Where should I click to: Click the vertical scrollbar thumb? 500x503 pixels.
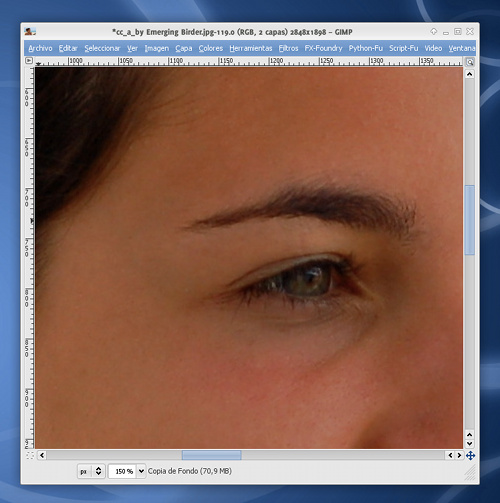(x=470, y=220)
